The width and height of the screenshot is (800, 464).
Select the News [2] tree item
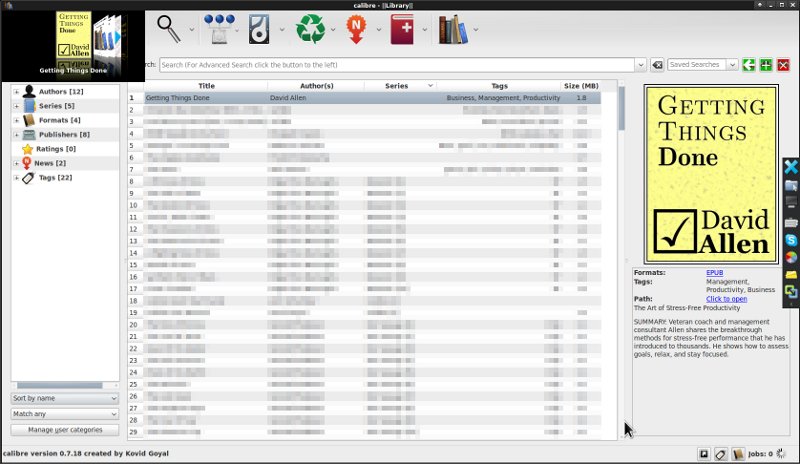[x=50, y=163]
